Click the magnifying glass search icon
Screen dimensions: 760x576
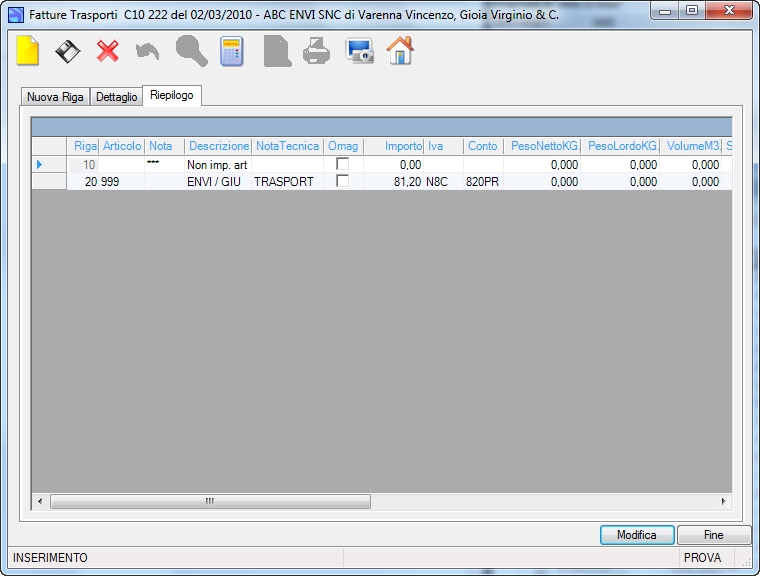coord(191,51)
